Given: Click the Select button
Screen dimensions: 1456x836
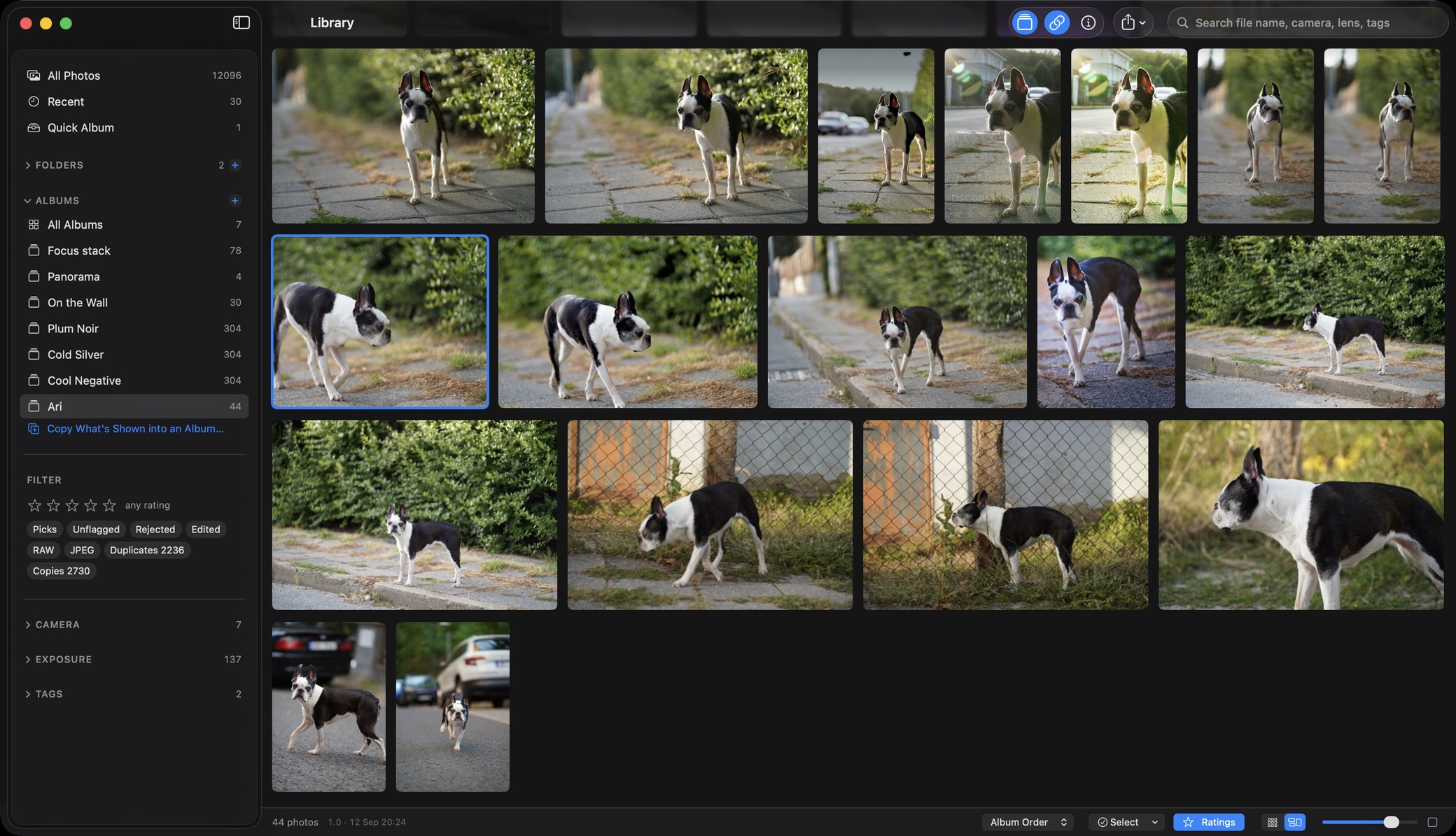Looking at the screenshot, I should [1127, 822].
